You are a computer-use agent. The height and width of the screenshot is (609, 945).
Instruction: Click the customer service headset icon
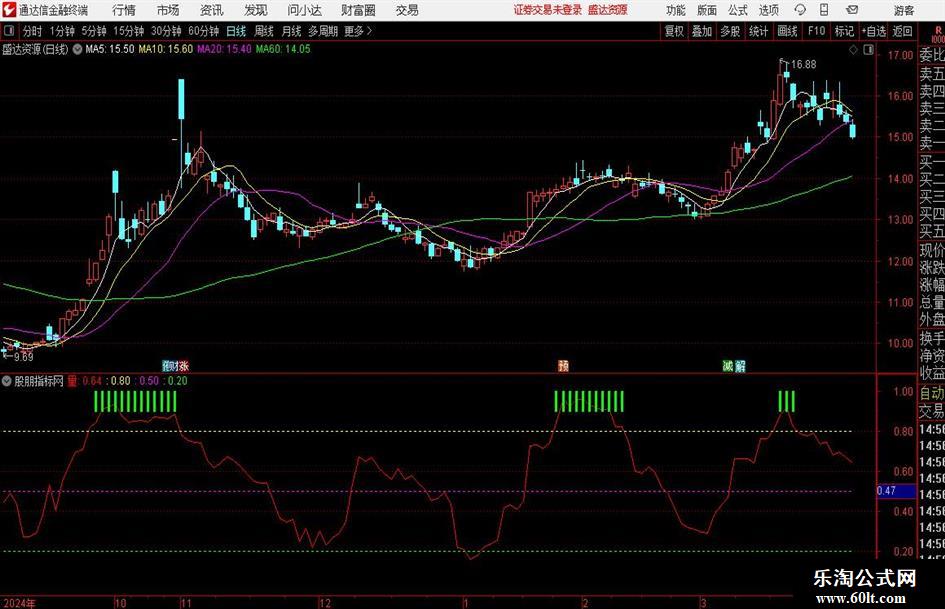click(x=800, y=10)
